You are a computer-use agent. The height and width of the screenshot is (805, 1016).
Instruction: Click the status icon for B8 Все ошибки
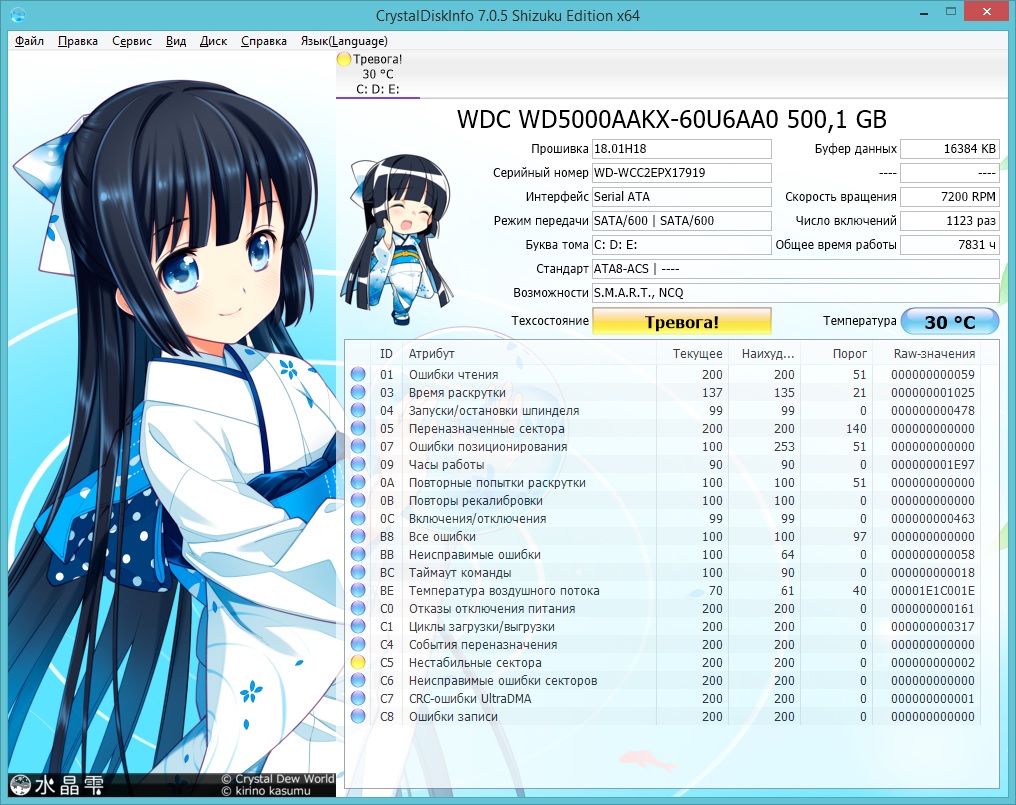click(358, 536)
